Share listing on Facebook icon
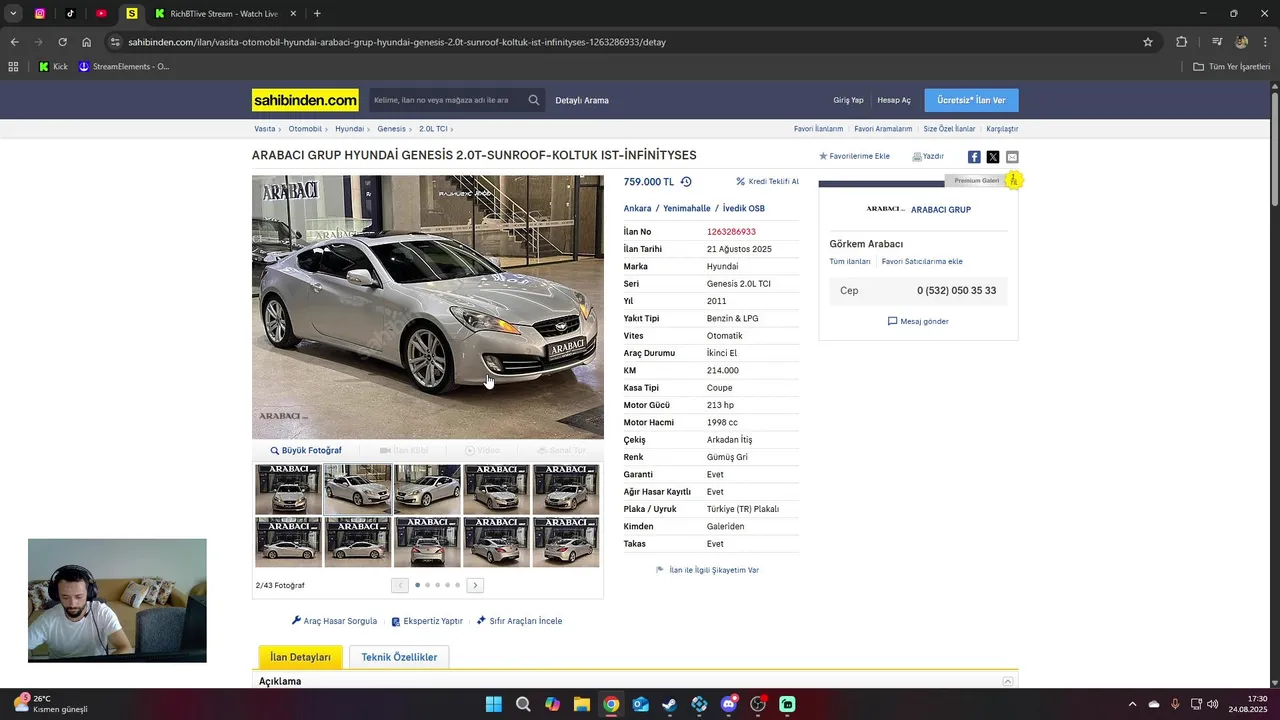Screen dimensions: 1280x720 point(974,157)
